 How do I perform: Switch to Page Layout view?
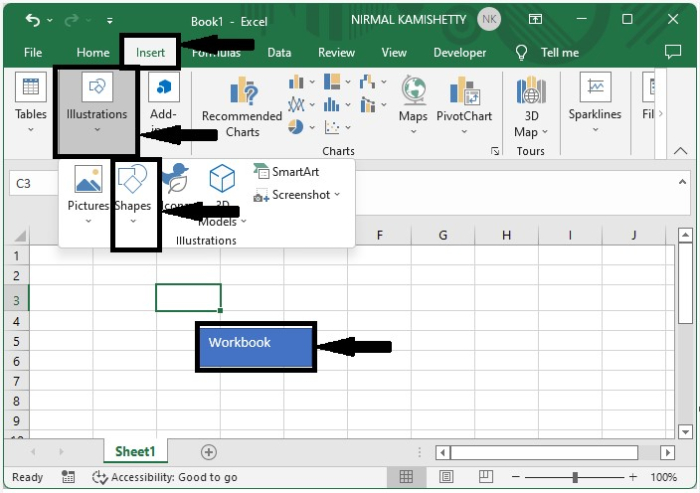coord(446,477)
